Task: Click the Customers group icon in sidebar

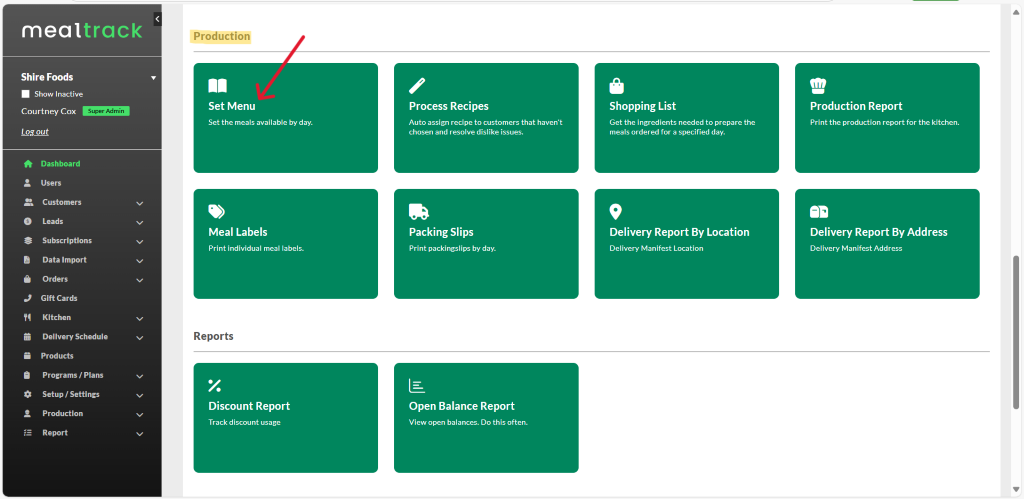Action: click(28, 202)
